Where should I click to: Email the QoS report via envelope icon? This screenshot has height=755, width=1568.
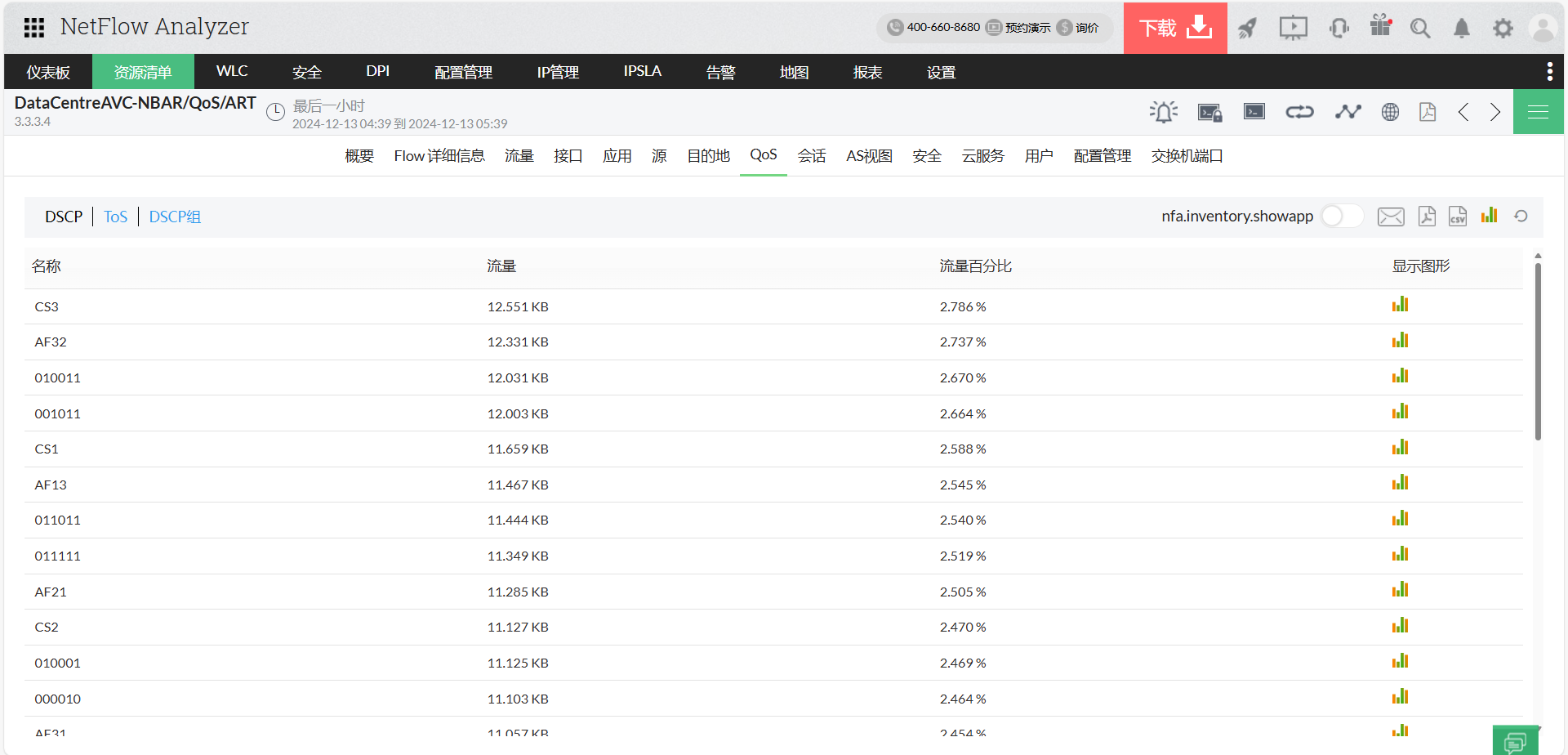[1390, 217]
